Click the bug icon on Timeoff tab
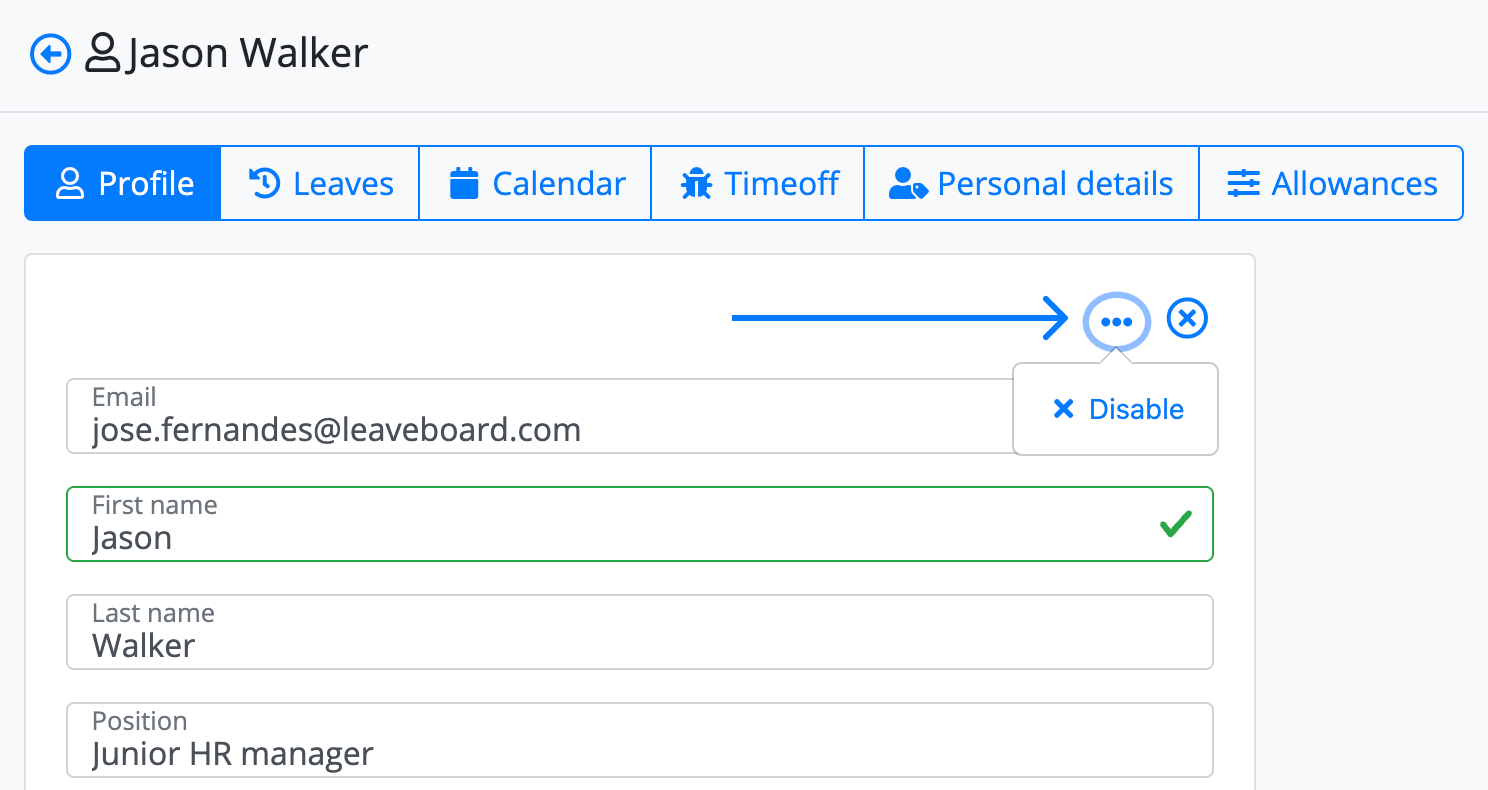The image size is (1488, 790). pos(696,183)
